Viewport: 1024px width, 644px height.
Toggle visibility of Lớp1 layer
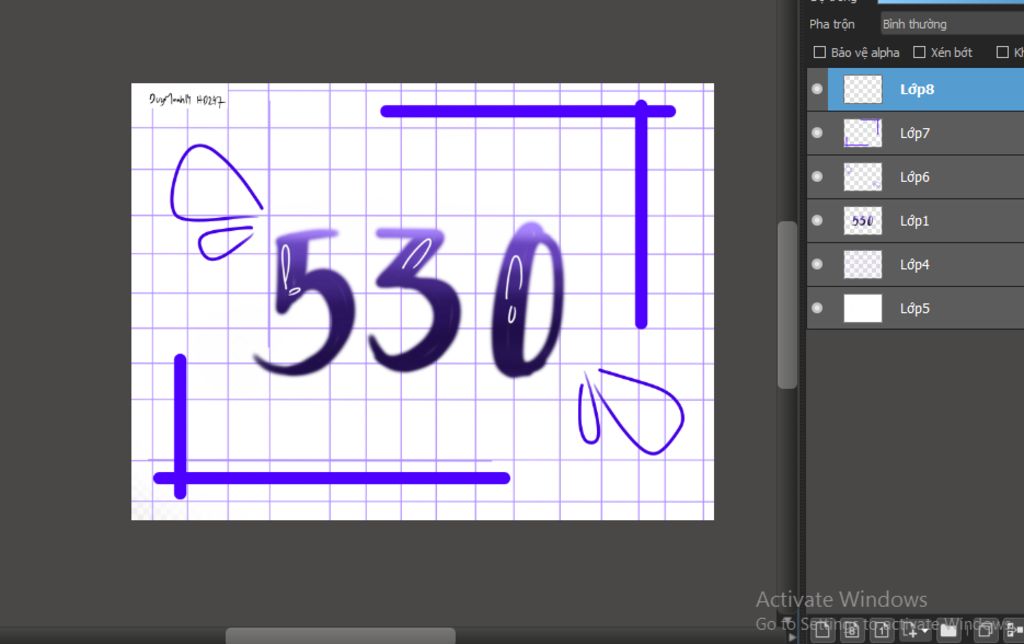point(817,220)
